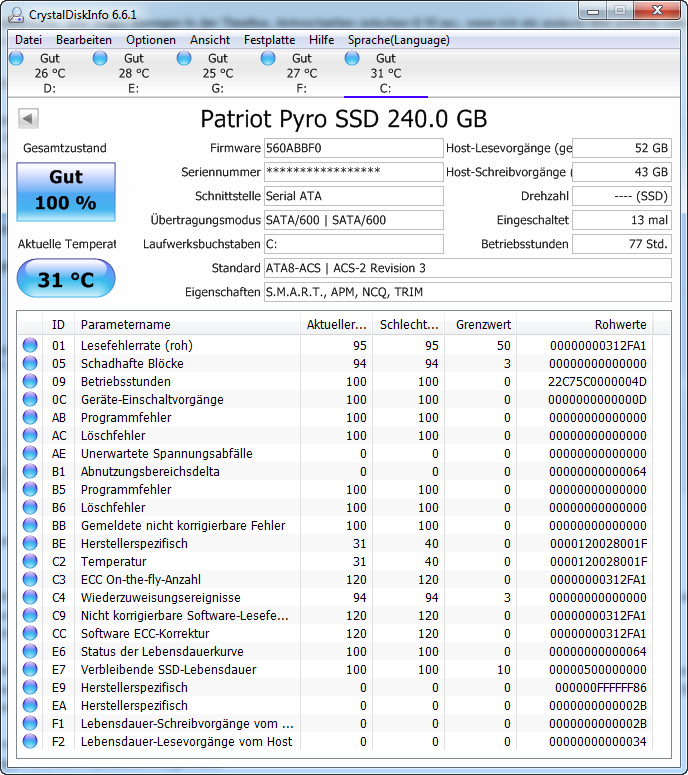Select drive E: status orb

click(x=100, y=59)
